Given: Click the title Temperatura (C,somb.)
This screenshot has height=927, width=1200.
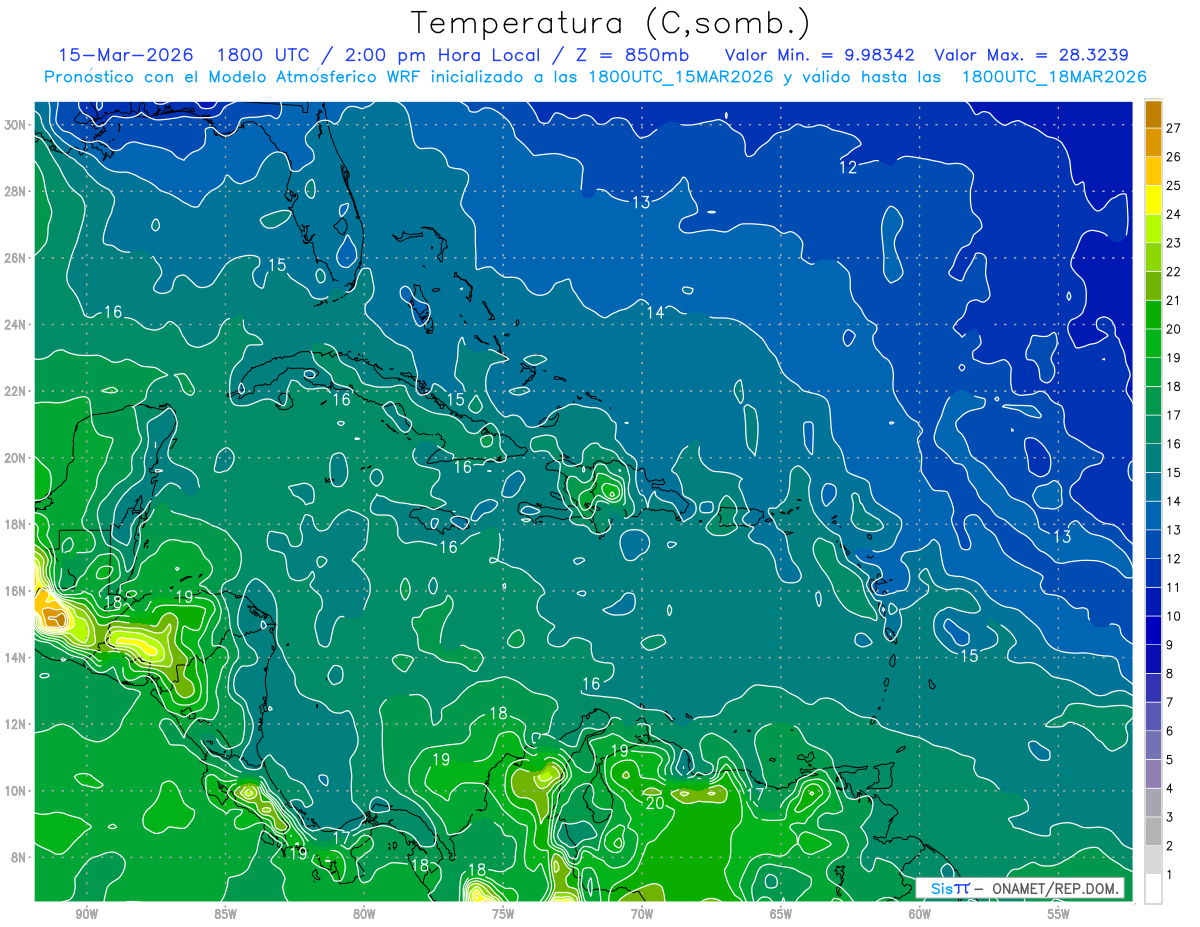Looking at the screenshot, I should 611,23.
